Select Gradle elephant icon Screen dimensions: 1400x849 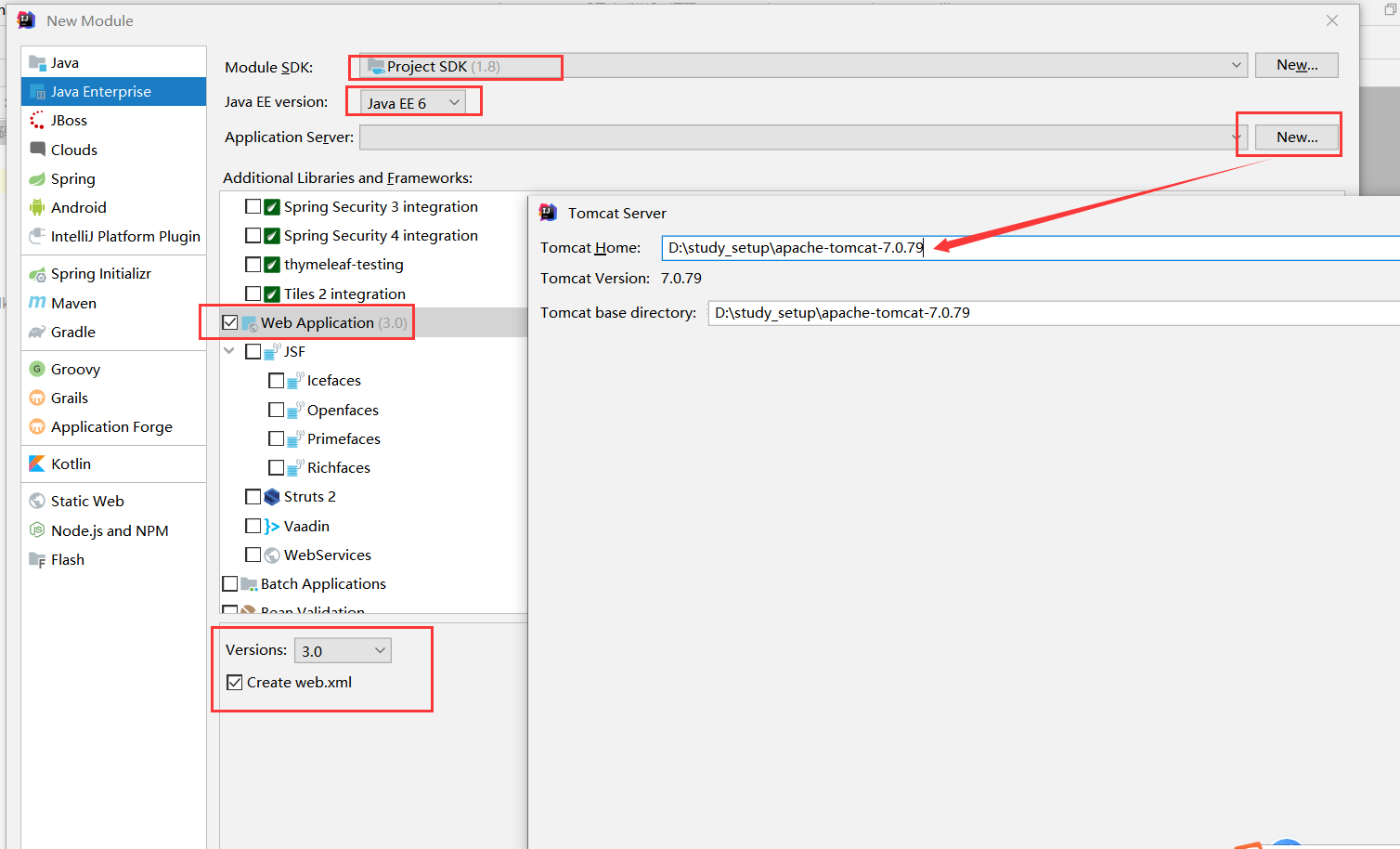pyautogui.click(x=37, y=332)
